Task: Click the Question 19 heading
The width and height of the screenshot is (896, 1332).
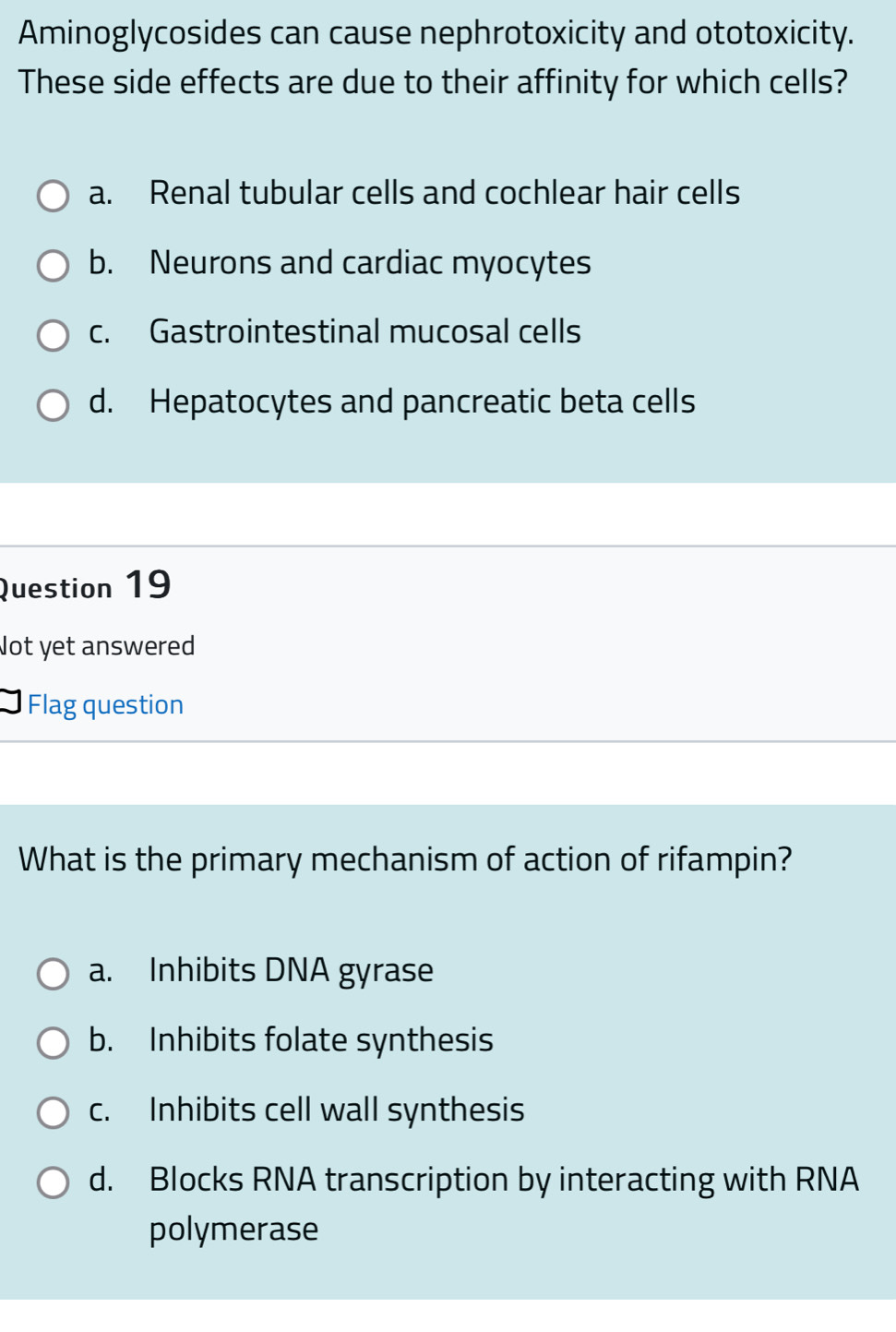Action: point(85,586)
